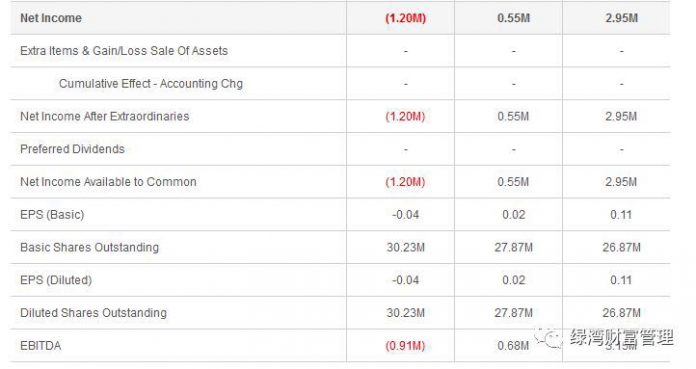696x369 pixels.
Task: Select the Preferred Dividends row label
Action: coord(72,149)
